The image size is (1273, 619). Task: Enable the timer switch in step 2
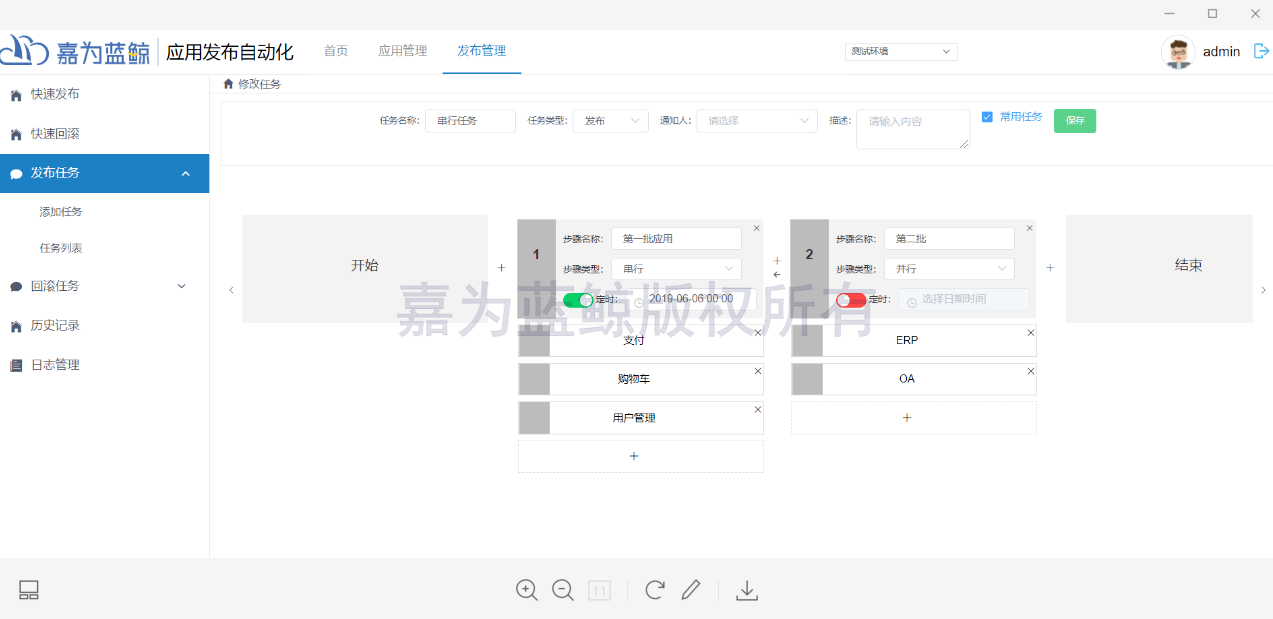(851, 300)
